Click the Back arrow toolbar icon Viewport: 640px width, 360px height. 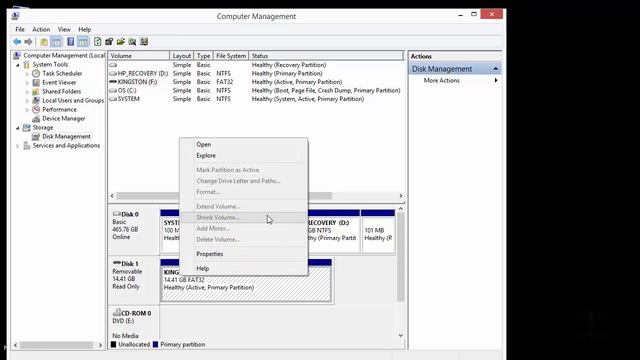pos(17,42)
